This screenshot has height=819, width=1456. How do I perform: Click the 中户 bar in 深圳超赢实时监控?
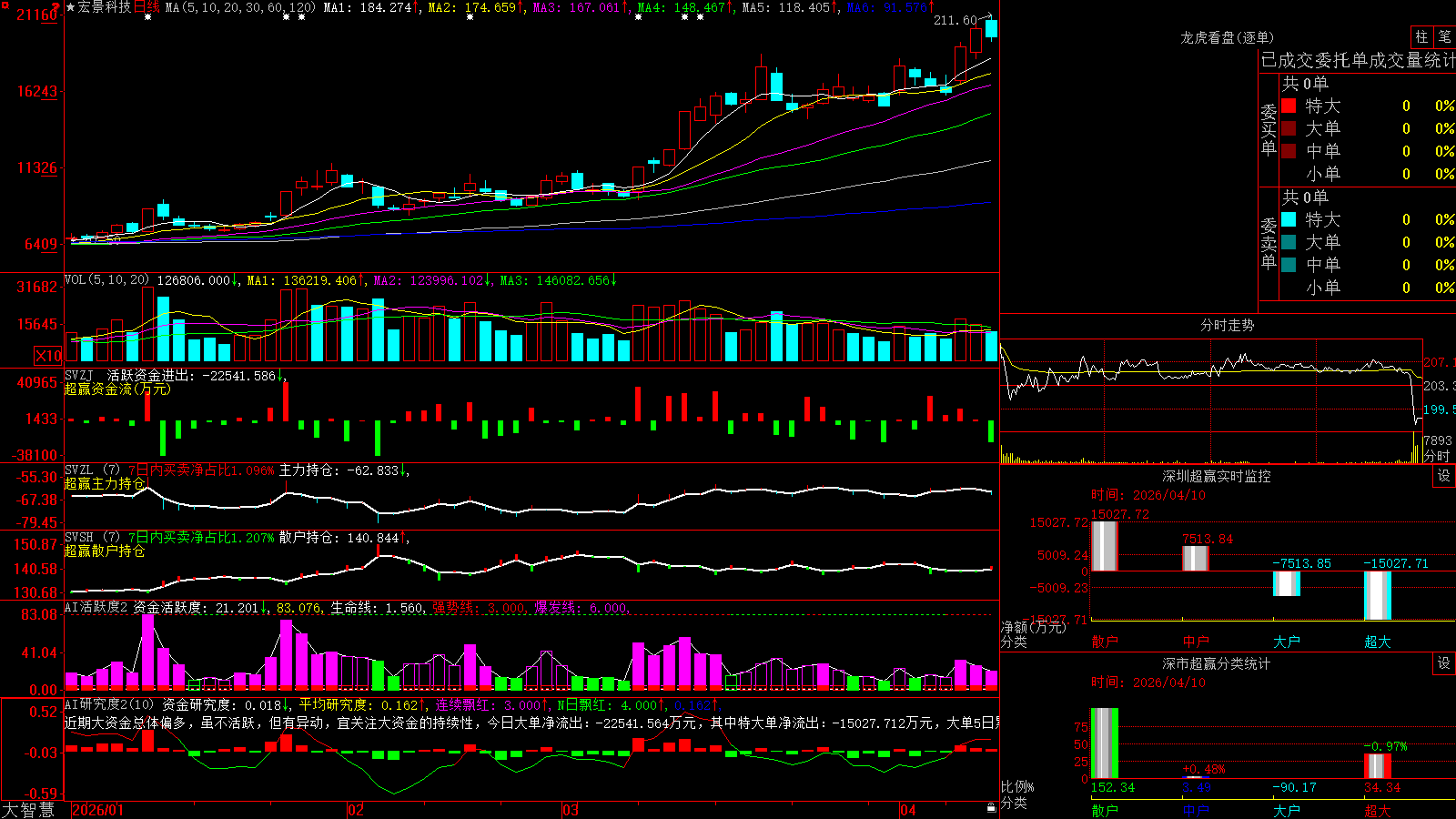(x=1196, y=559)
